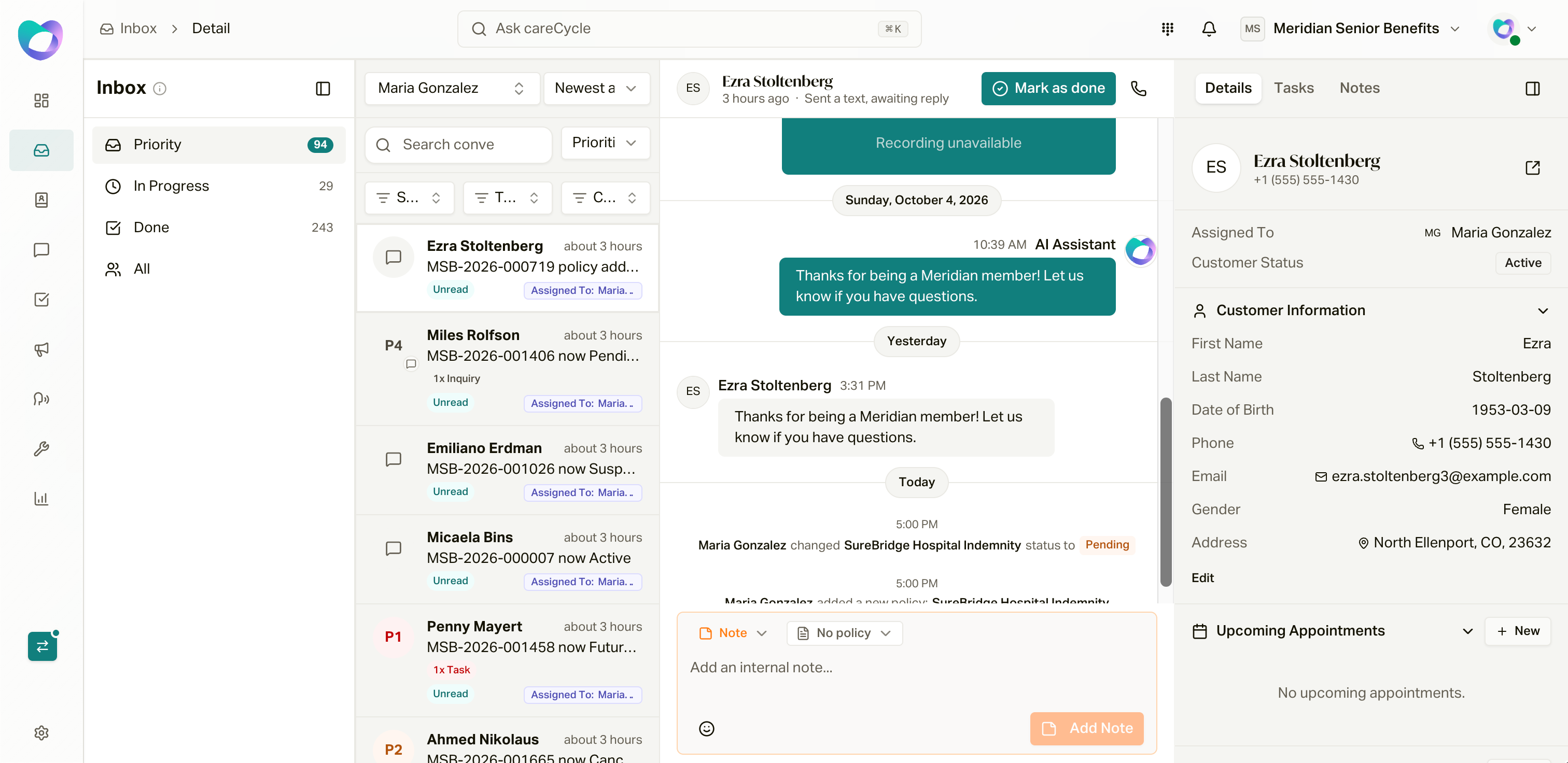Open the emoji picker in note composer
Screen dimensions: 1568x763
[x=706, y=728]
